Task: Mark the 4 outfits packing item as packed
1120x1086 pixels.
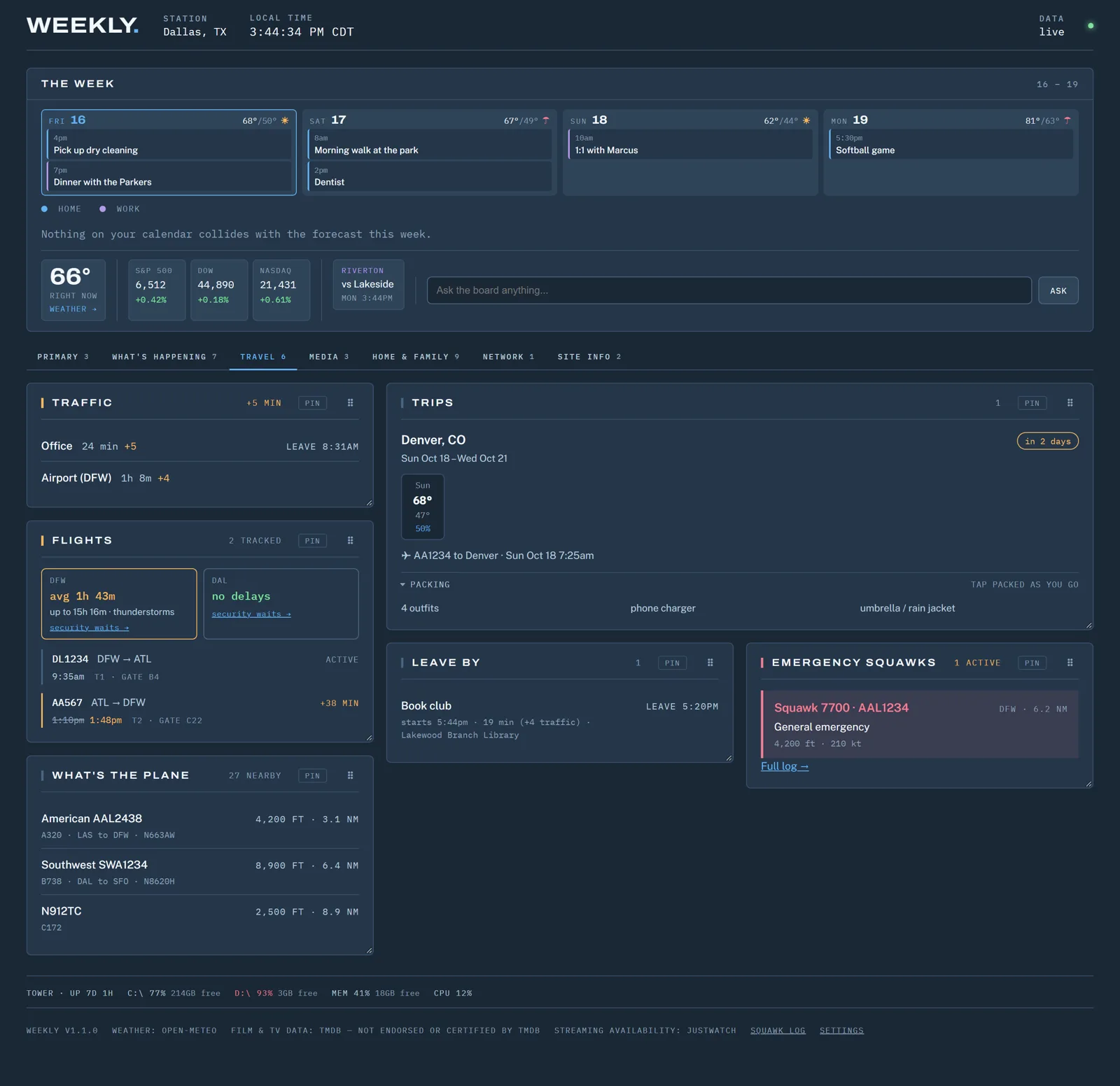Action: pos(420,608)
